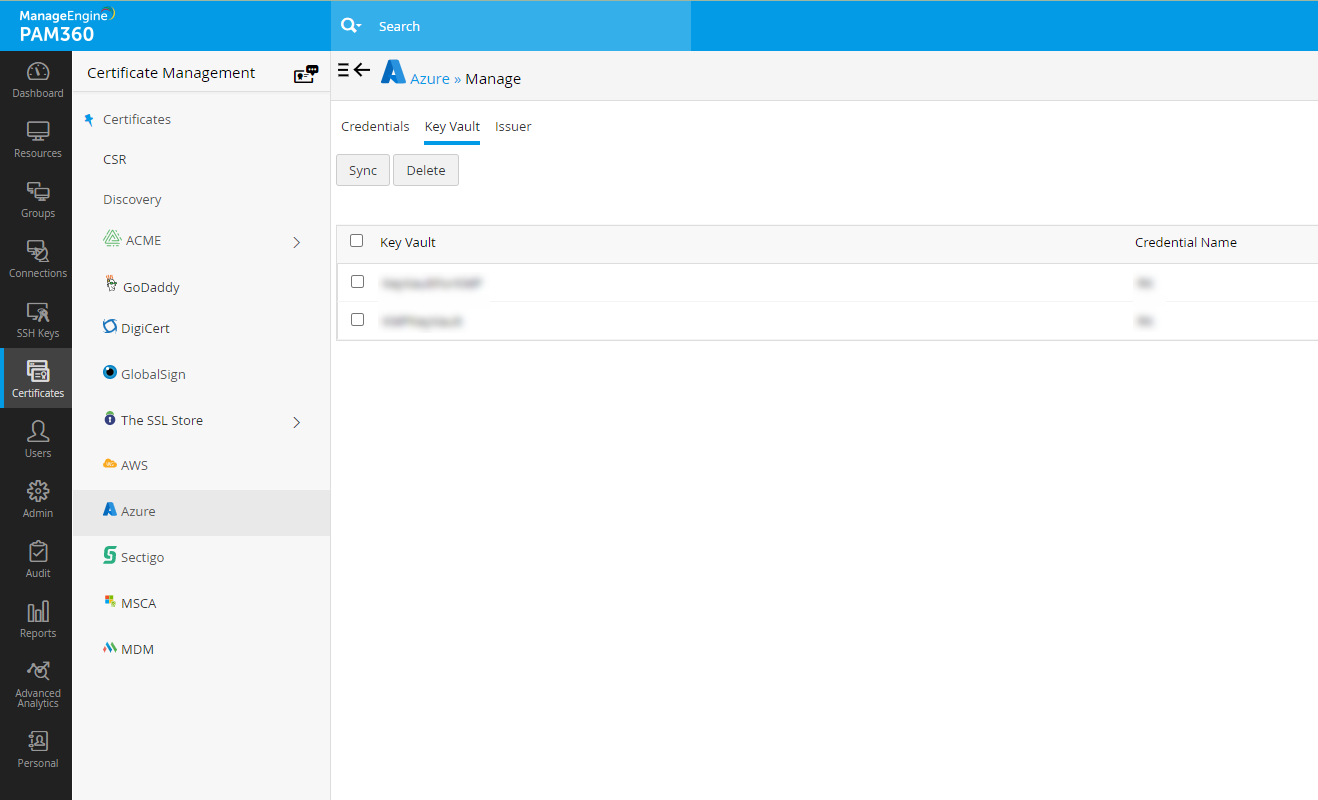Expand The SSL Store submenu
The height and width of the screenshot is (800, 1318).
coord(296,422)
